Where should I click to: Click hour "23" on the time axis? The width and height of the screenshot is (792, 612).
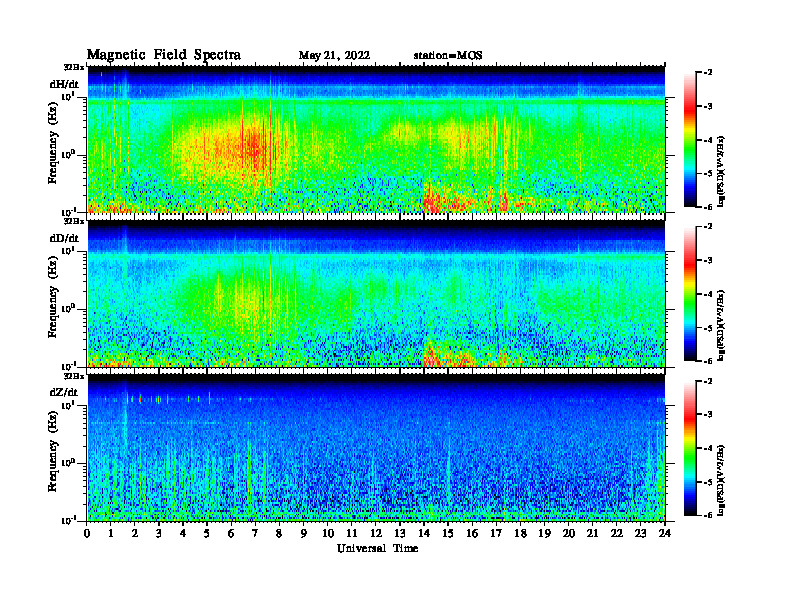click(x=640, y=534)
